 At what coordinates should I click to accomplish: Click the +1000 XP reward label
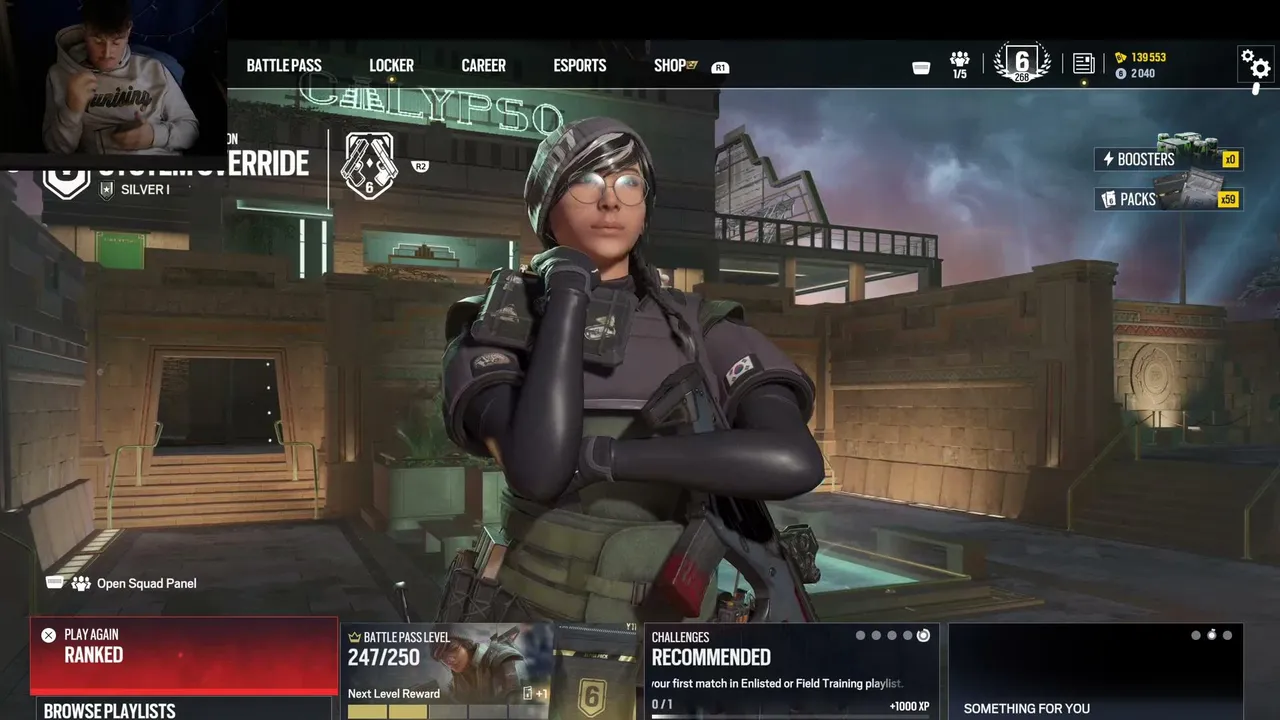click(909, 706)
